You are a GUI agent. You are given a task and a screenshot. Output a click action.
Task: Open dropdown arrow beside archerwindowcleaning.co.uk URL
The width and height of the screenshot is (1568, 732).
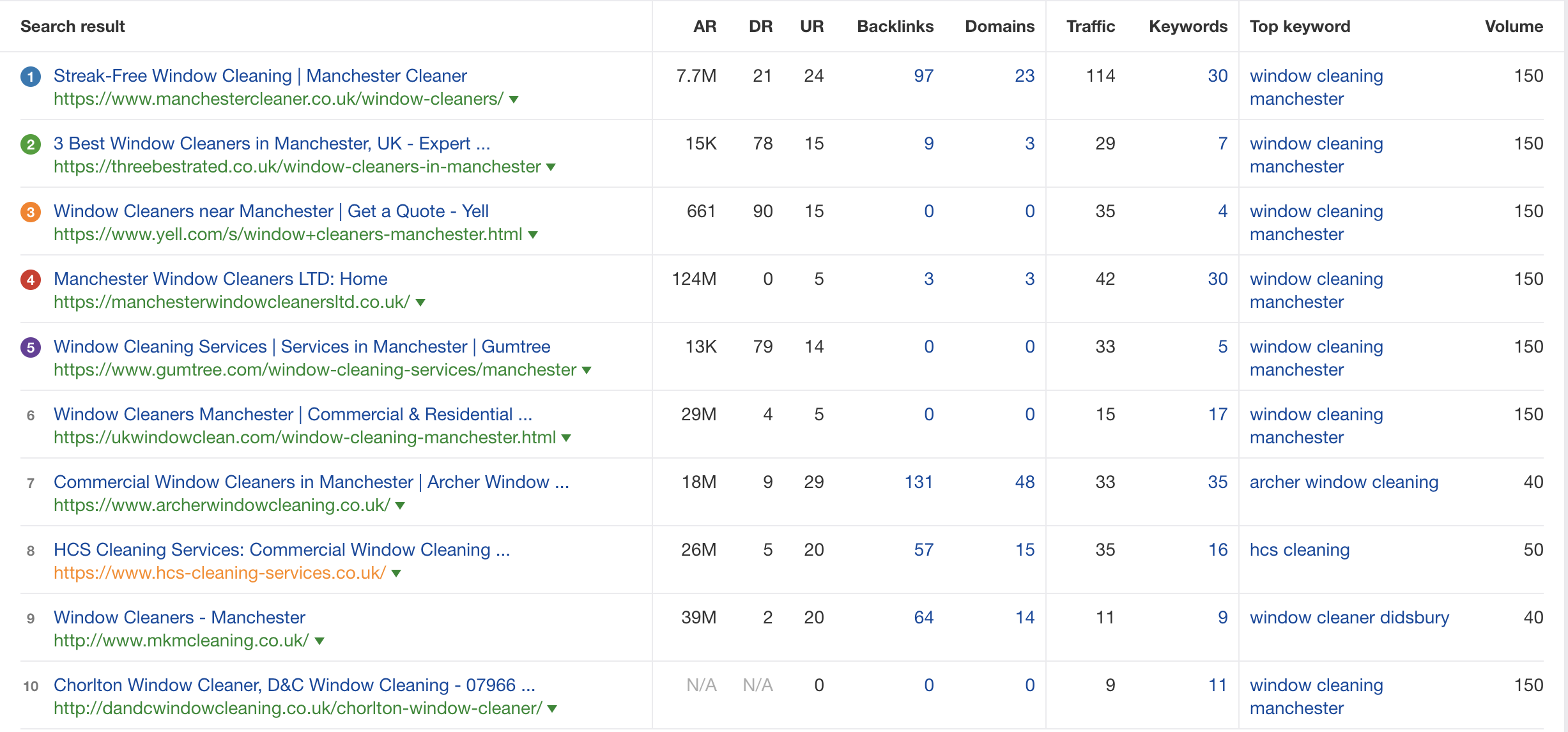[x=400, y=506]
